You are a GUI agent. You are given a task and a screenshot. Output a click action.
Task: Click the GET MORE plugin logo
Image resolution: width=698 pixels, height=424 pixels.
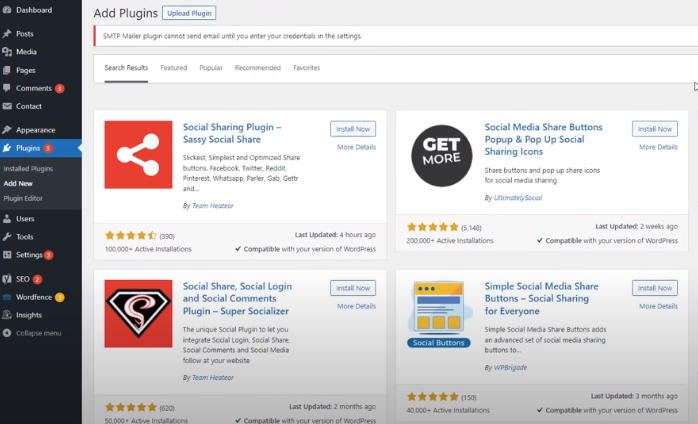point(441,155)
